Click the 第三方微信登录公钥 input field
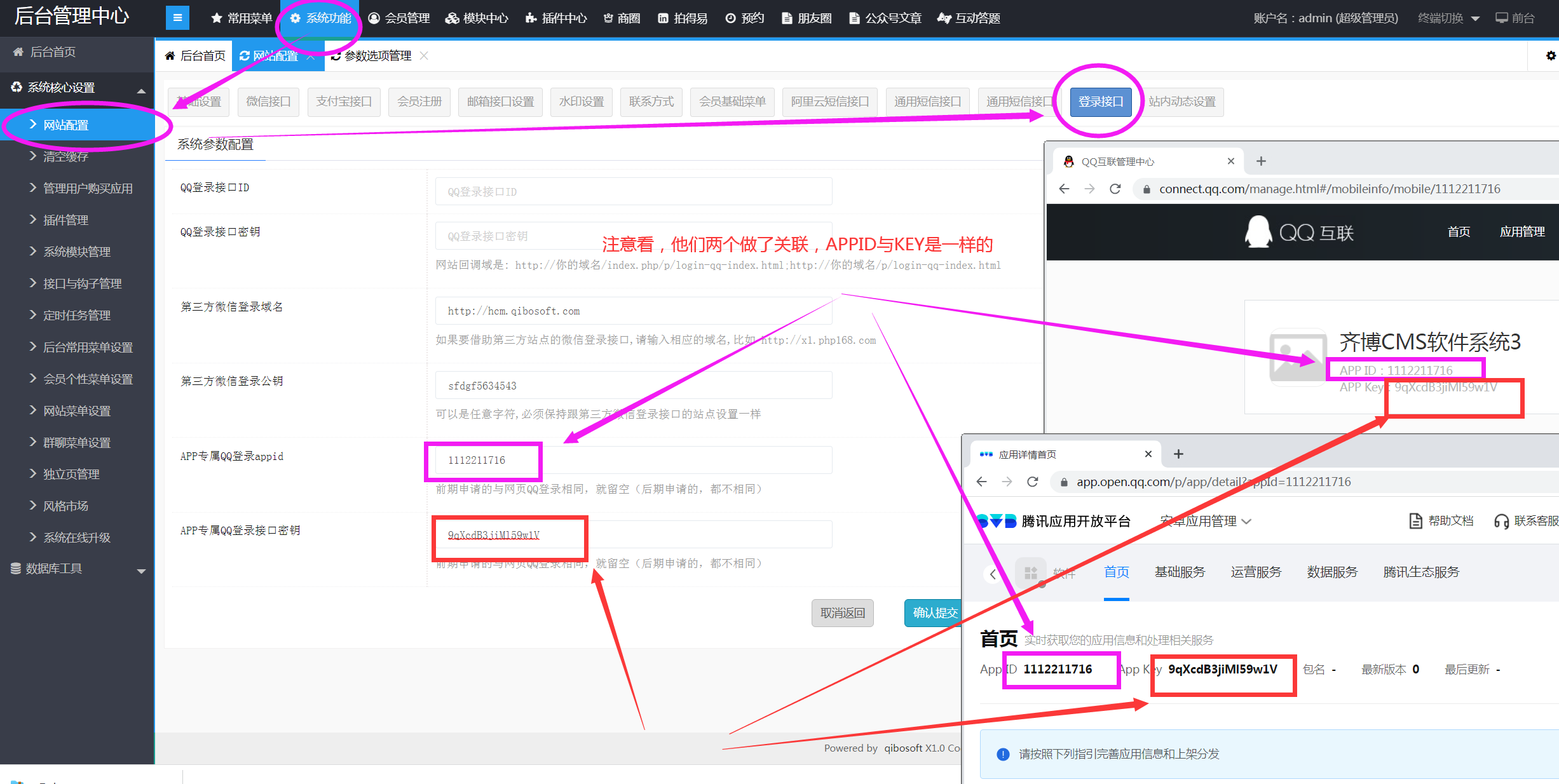Image resolution: width=1559 pixels, height=784 pixels. pyautogui.click(x=634, y=386)
